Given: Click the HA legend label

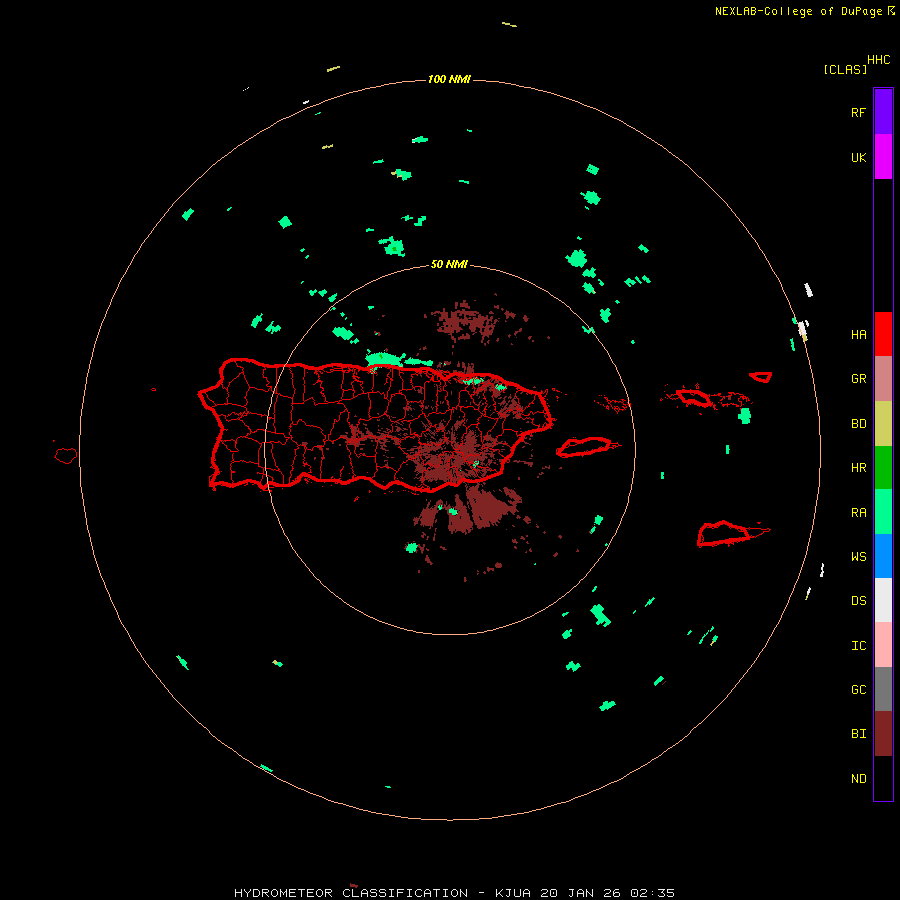Looking at the screenshot, I should (858, 334).
